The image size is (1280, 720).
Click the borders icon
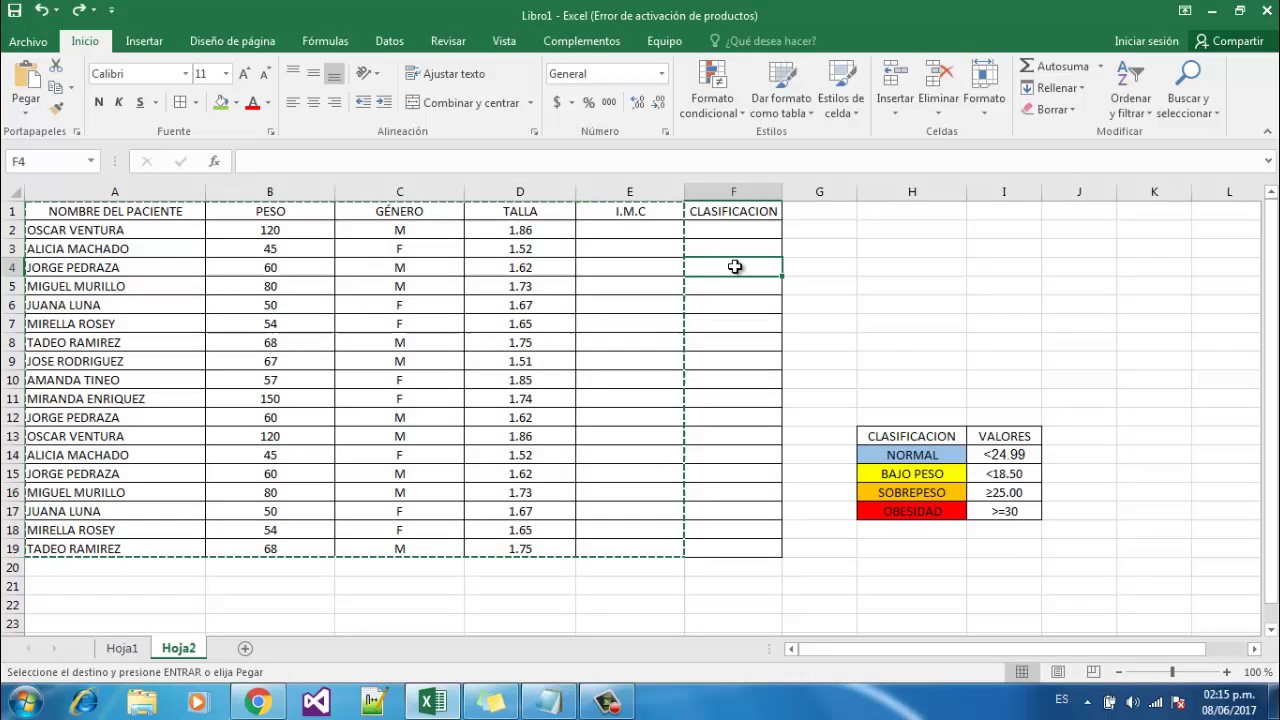click(x=180, y=102)
